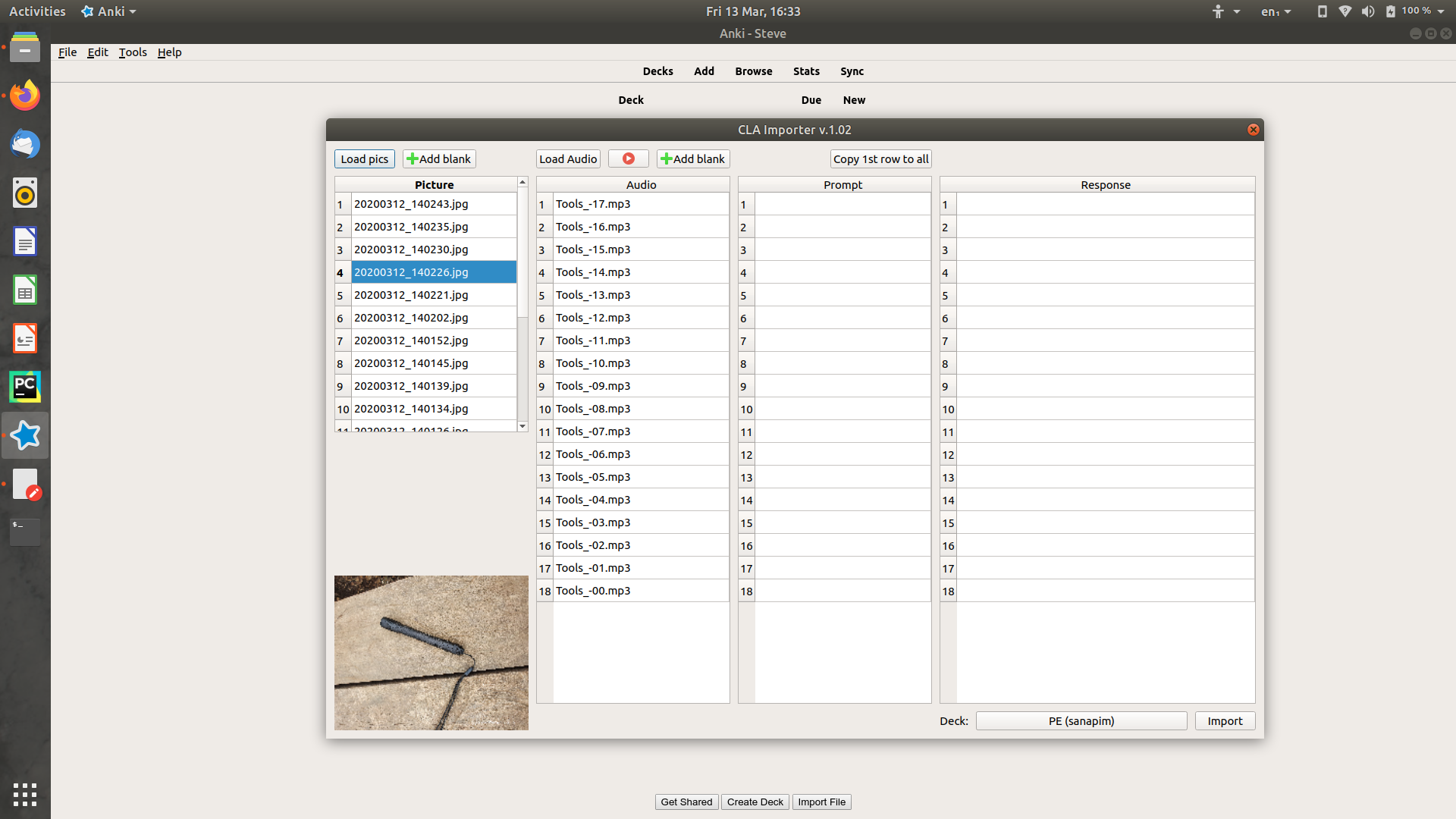1456x819 pixels.
Task: Click volume icon in system tray
Action: click(x=1368, y=11)
